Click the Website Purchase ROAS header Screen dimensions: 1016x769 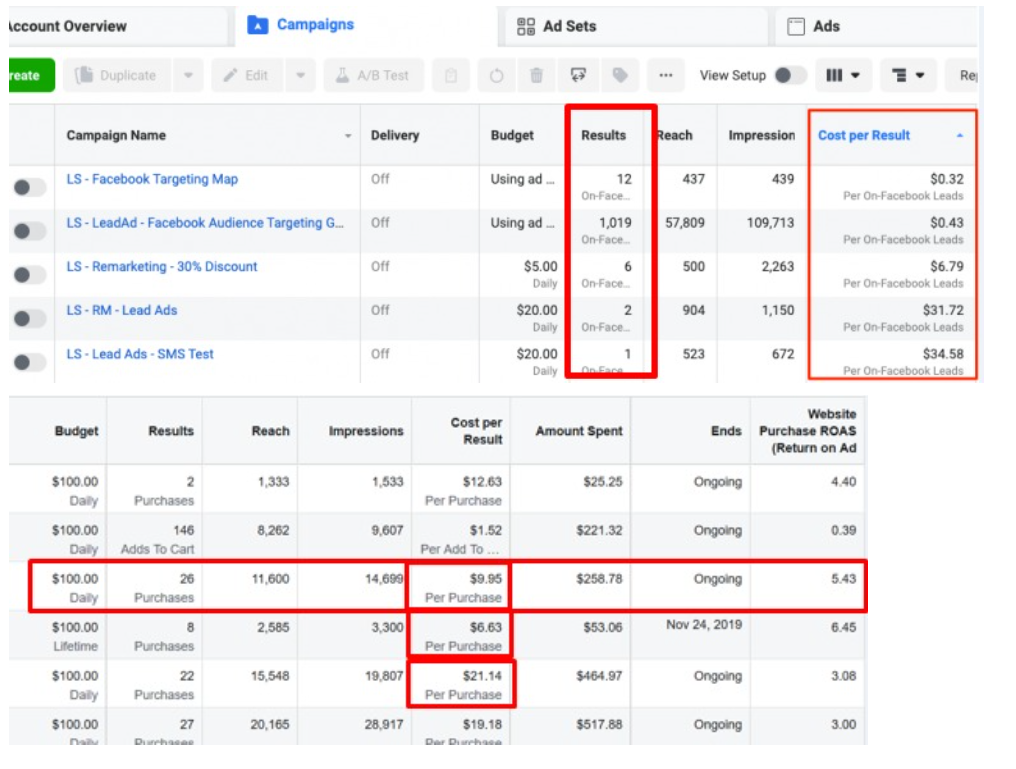[x=807, y=431]
